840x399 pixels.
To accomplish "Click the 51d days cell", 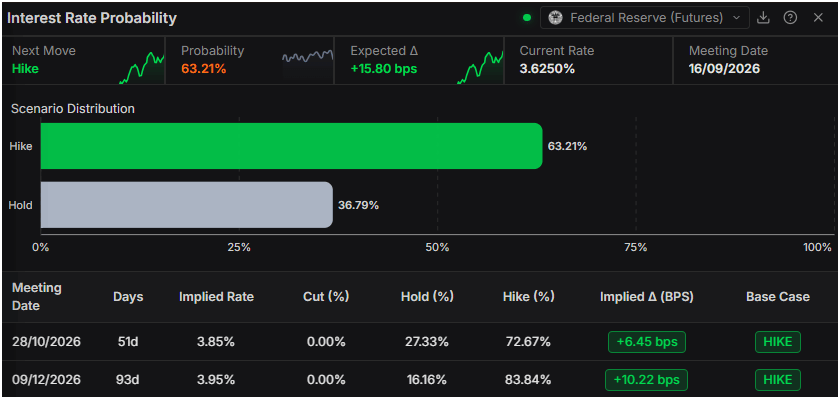I will click(x=127, y=342).
